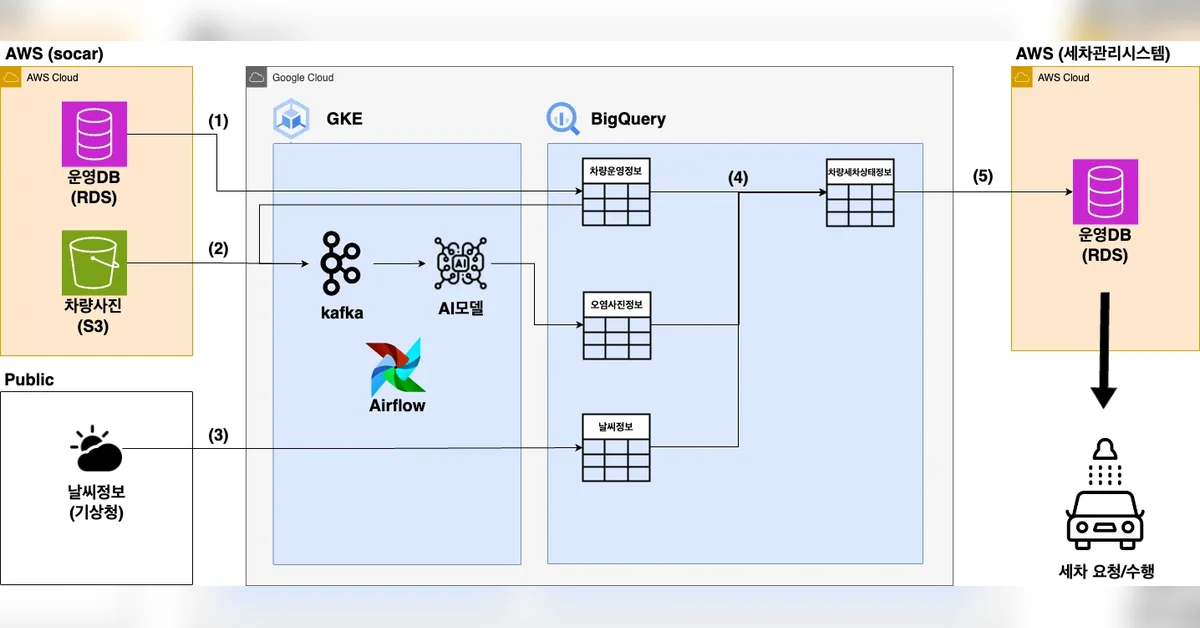Click the 'AWS (socar)' heading
Image resolution: width=1200 pixels, height=628 pixels.
(55, 53)
